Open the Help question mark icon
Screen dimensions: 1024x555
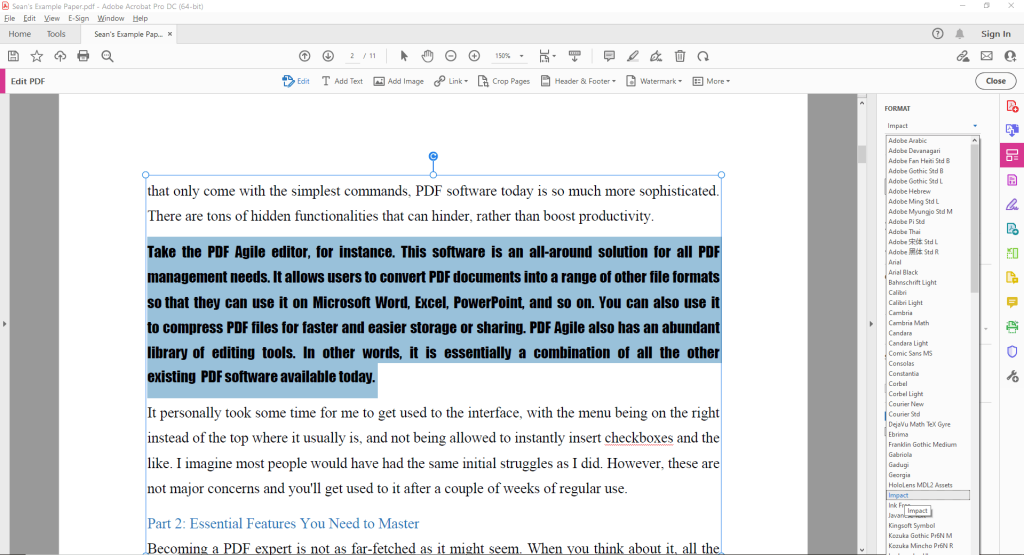[x=938, y=34]
